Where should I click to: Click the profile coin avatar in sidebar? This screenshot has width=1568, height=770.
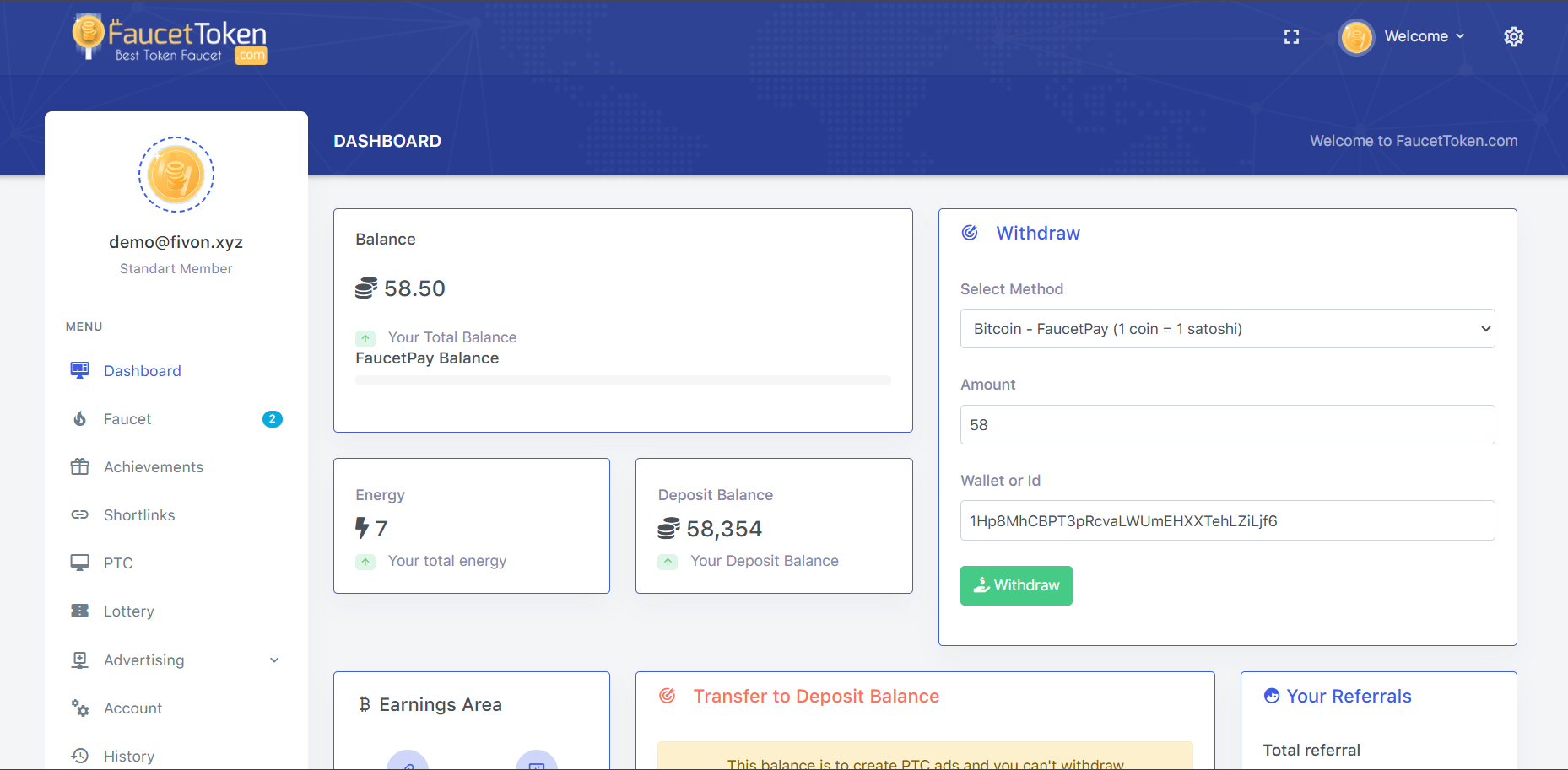(x=176, y=175)
